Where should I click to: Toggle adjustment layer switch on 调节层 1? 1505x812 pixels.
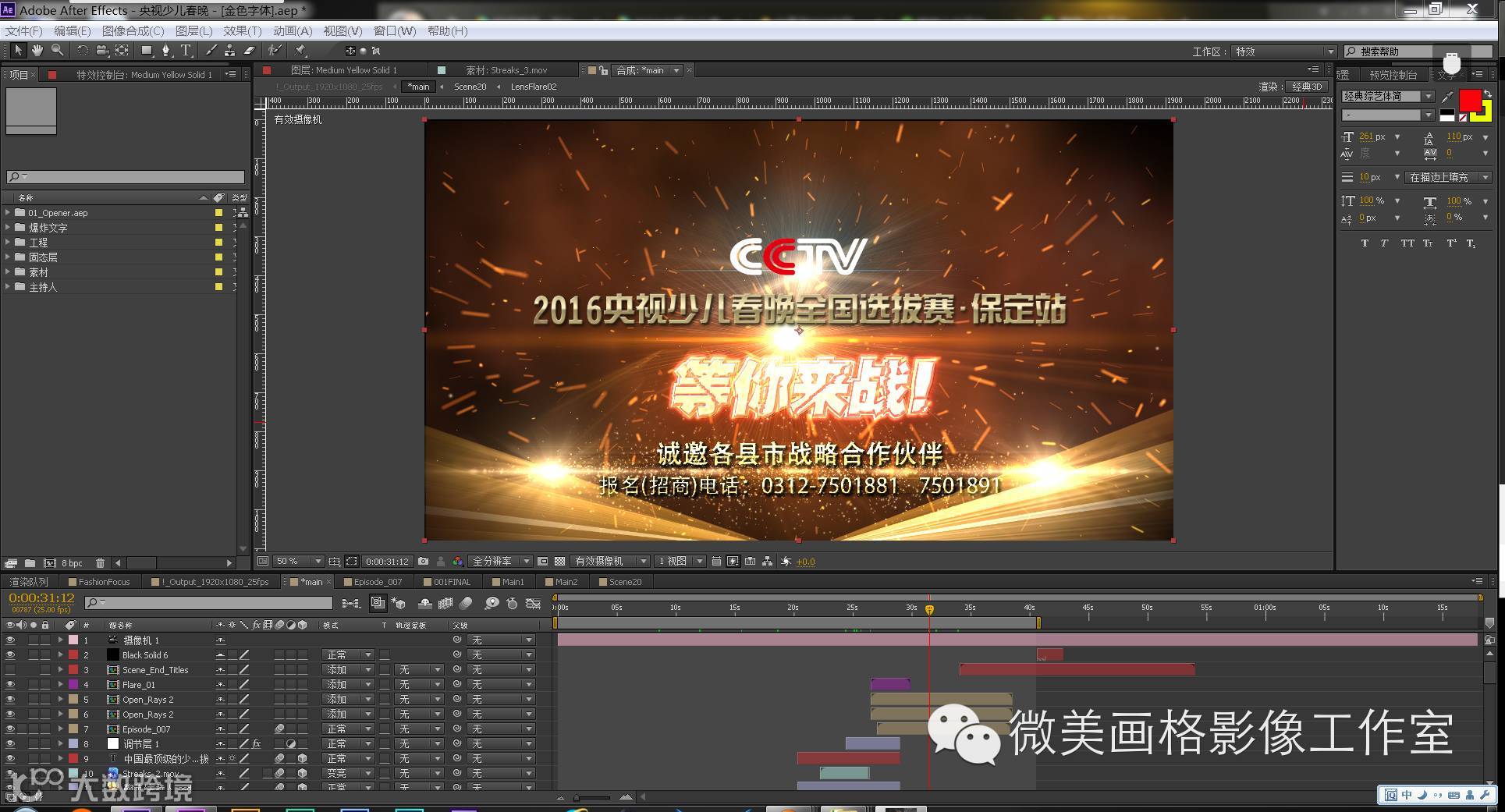pos(291,743)
